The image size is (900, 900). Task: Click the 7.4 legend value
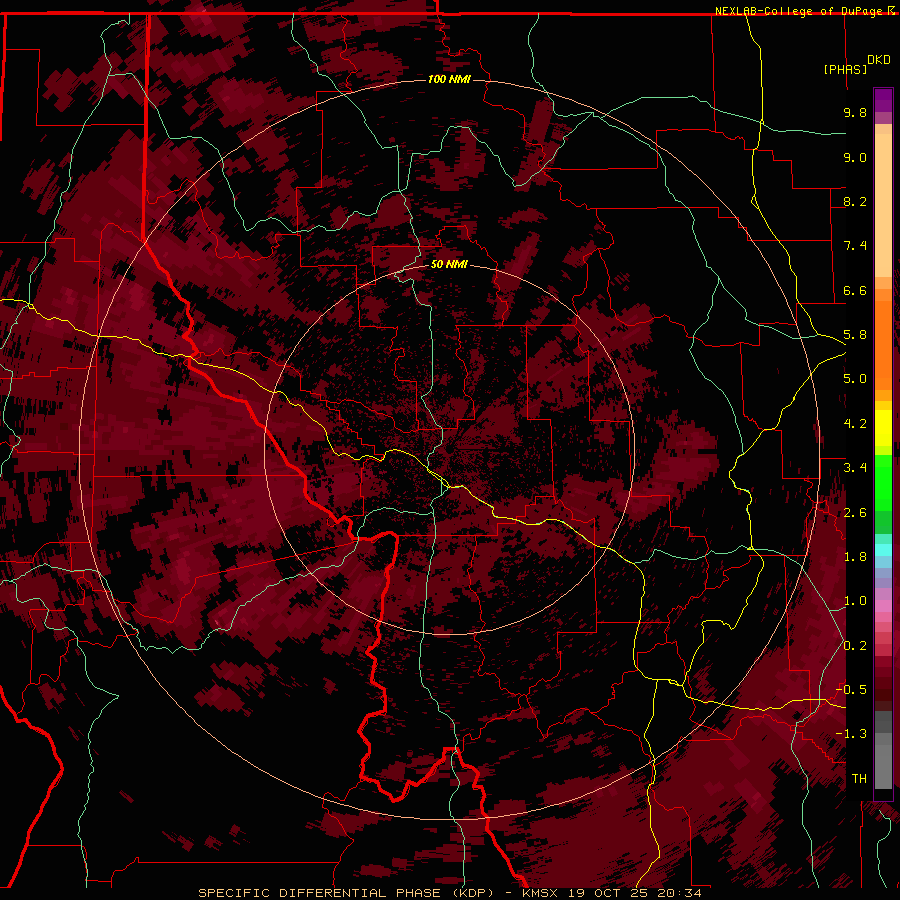pyautogui.click(x=855, y=246)
